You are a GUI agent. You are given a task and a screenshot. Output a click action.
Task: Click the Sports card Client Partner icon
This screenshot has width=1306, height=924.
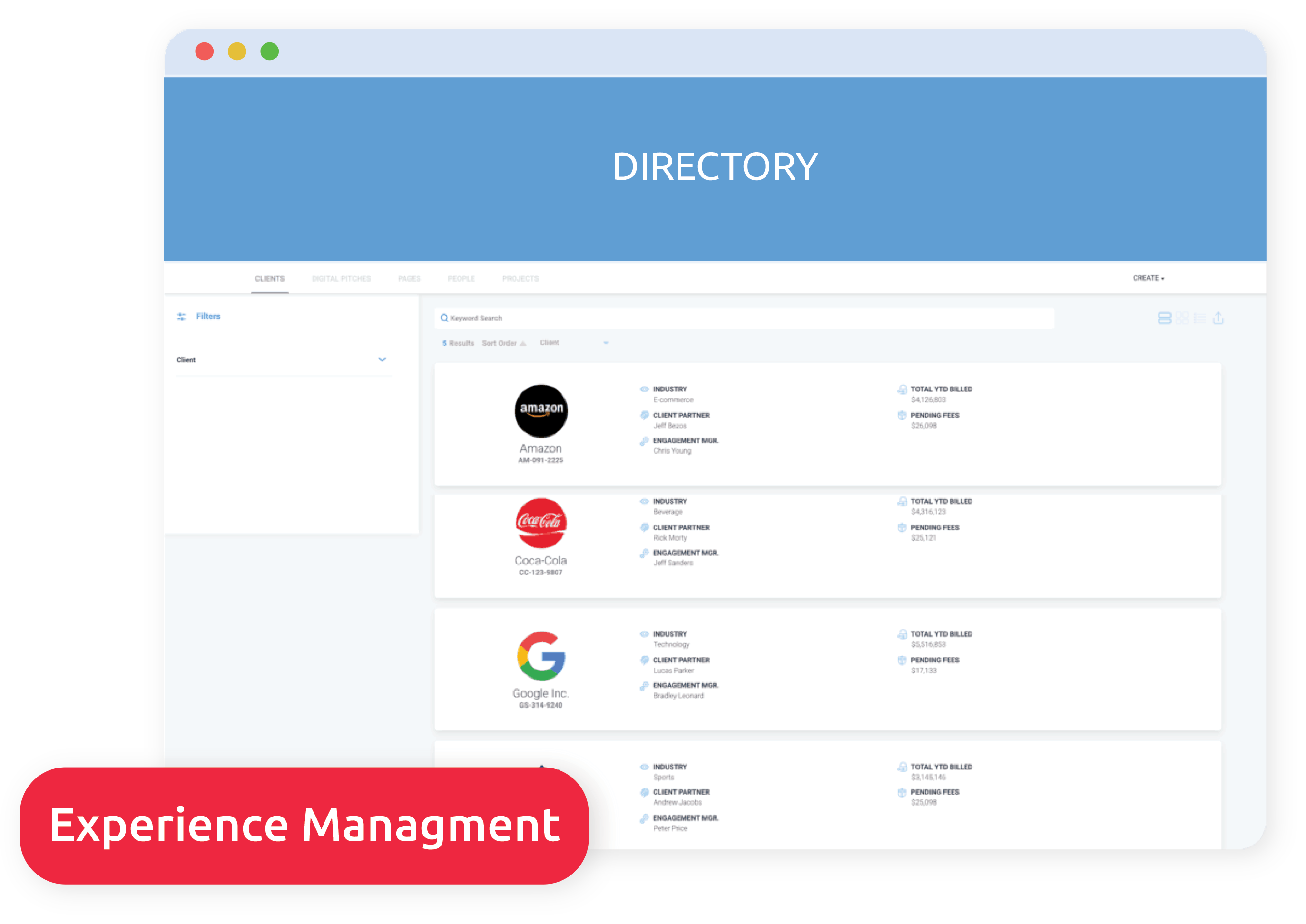tap(644, 792)
